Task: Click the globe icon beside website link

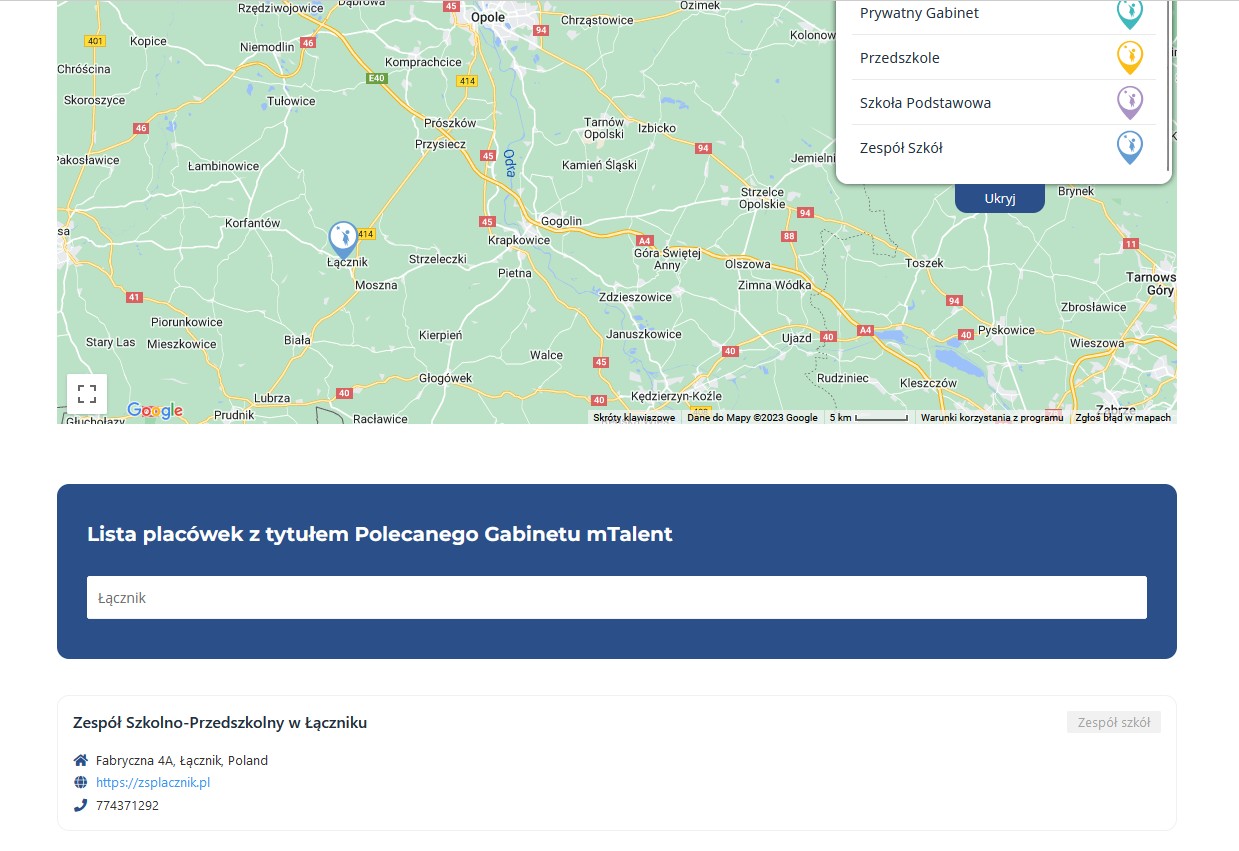Action: tap(81, 783)
